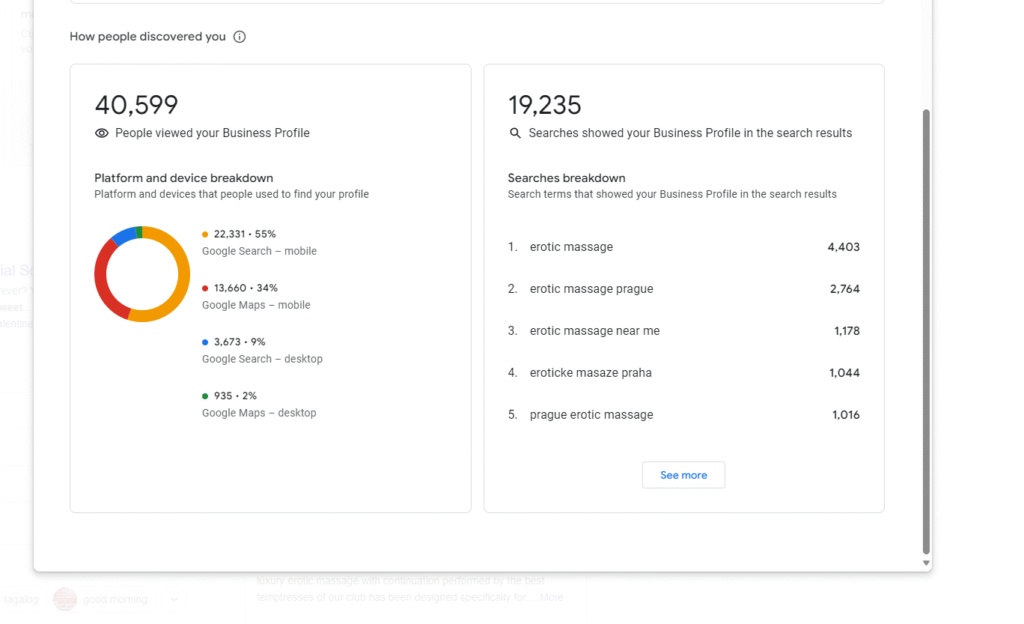
Task: Click the faded More link in description
Action: 551,597
